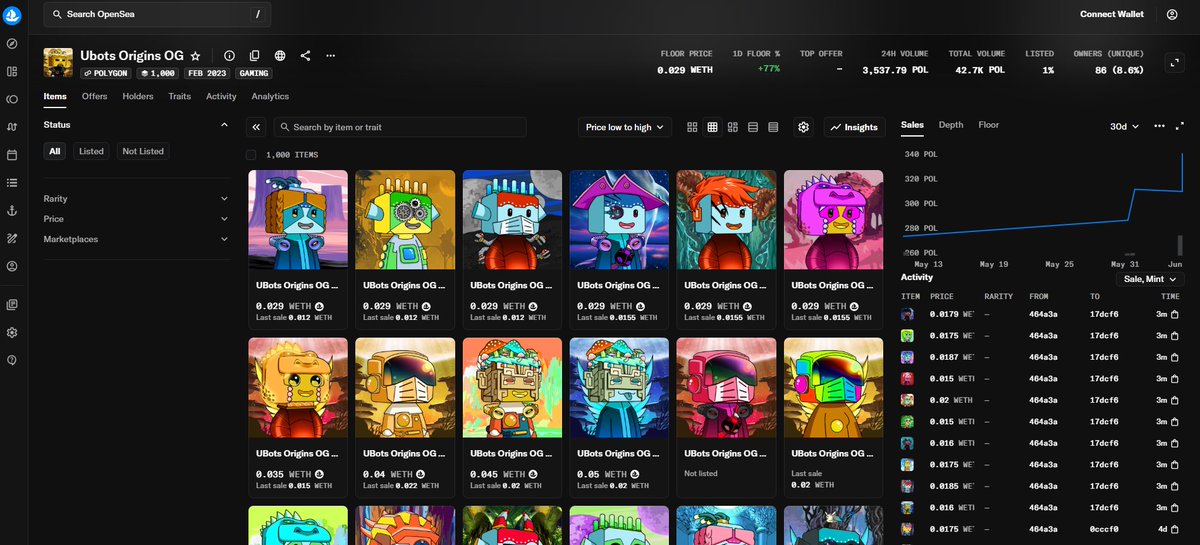Switch to the Items tab
1200x545 pixels.
55,96
